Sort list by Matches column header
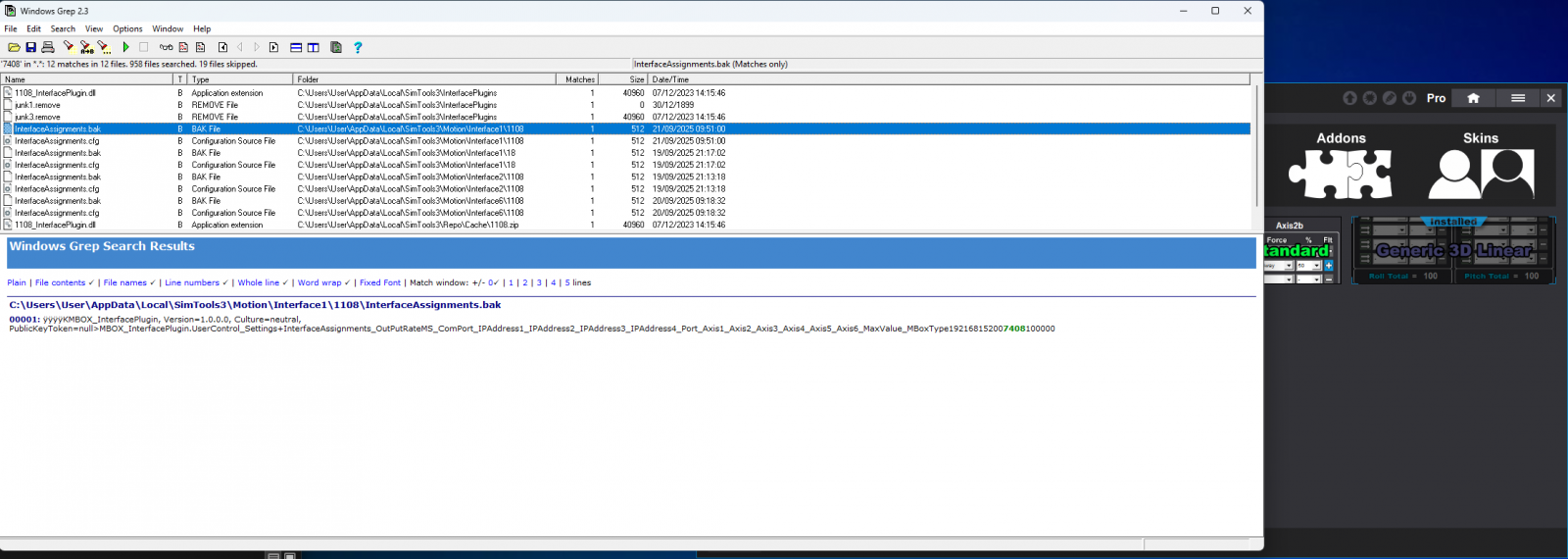Image resolution: width=1568 pixels, height=559 pixels. point(577,79)
